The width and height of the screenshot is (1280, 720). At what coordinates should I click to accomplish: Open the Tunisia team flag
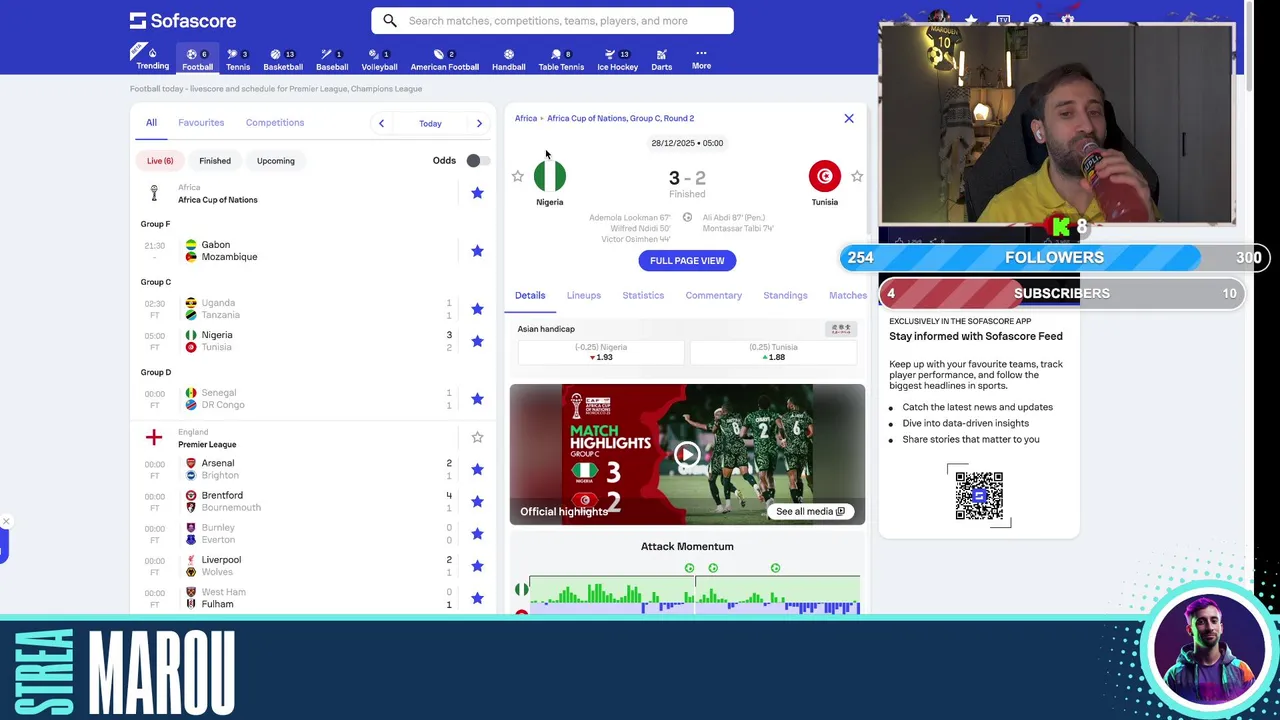(825, 176)
